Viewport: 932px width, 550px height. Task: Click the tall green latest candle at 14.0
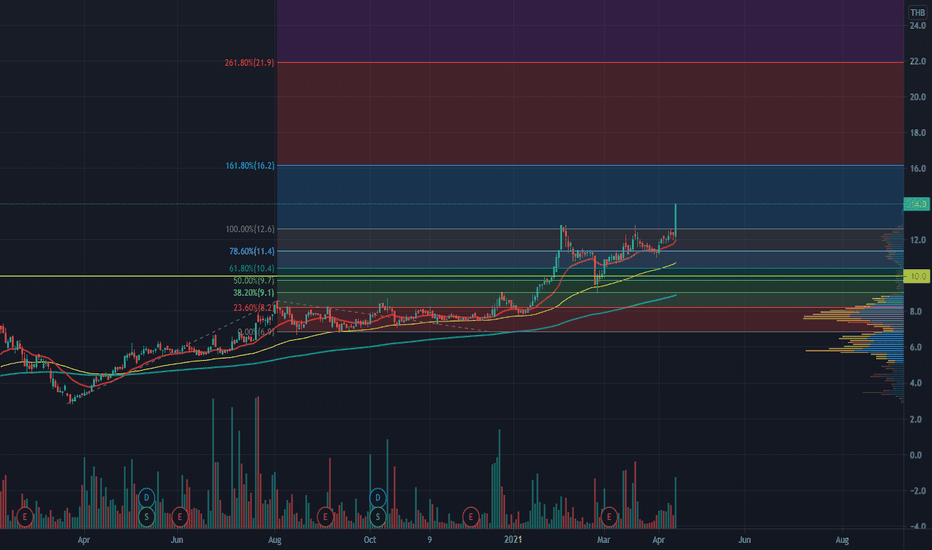pos(675,221)
